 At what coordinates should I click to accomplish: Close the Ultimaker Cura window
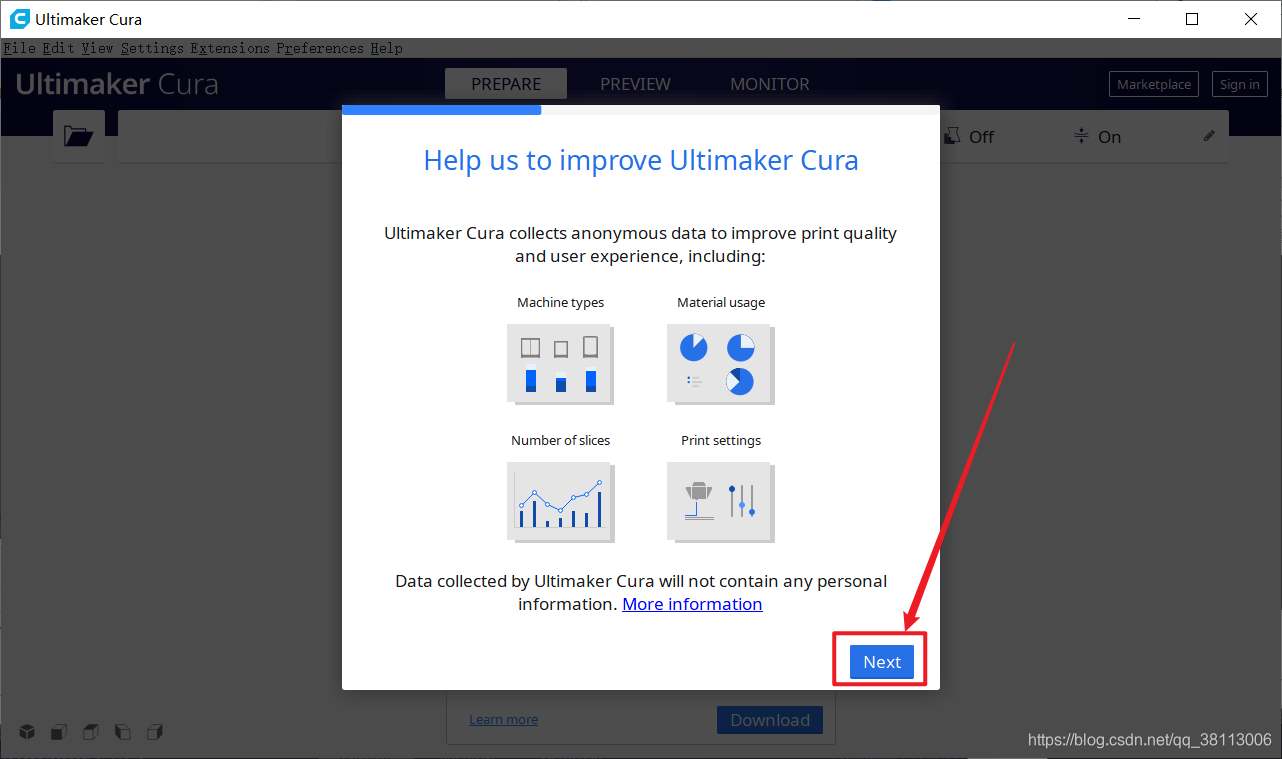click(1251, 19)
